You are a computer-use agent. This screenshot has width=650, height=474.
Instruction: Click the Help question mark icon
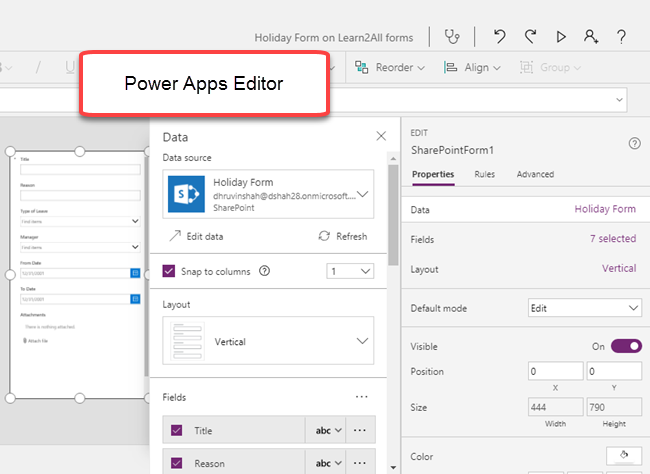coord(621,37)
